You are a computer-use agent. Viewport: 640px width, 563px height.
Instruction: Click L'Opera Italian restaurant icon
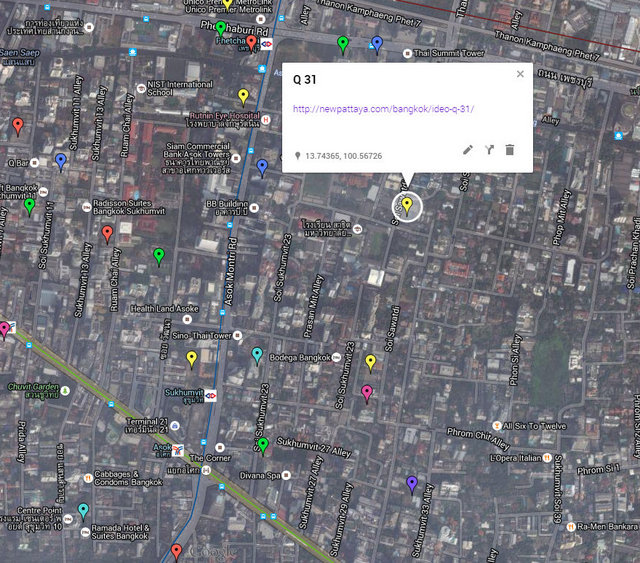[547, 458]
